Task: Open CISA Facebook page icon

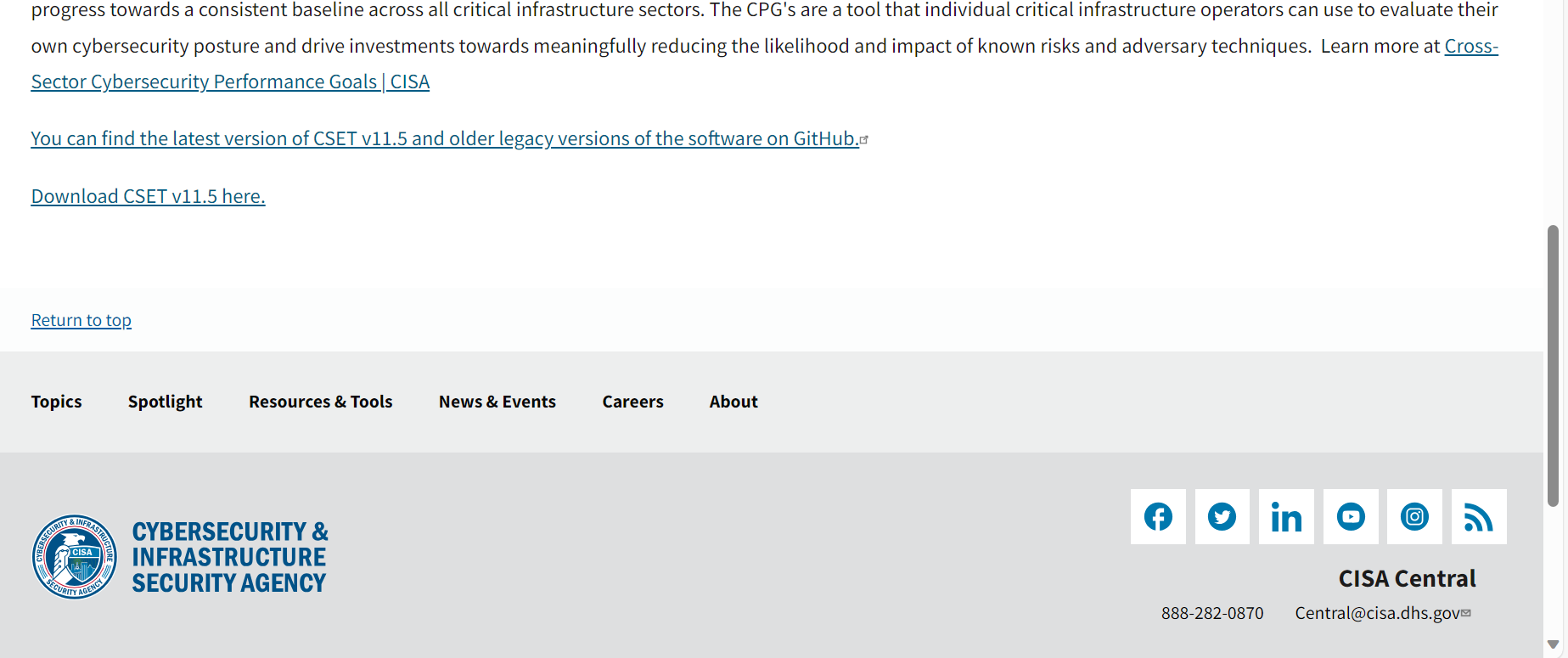Action: click(1158, 516)
